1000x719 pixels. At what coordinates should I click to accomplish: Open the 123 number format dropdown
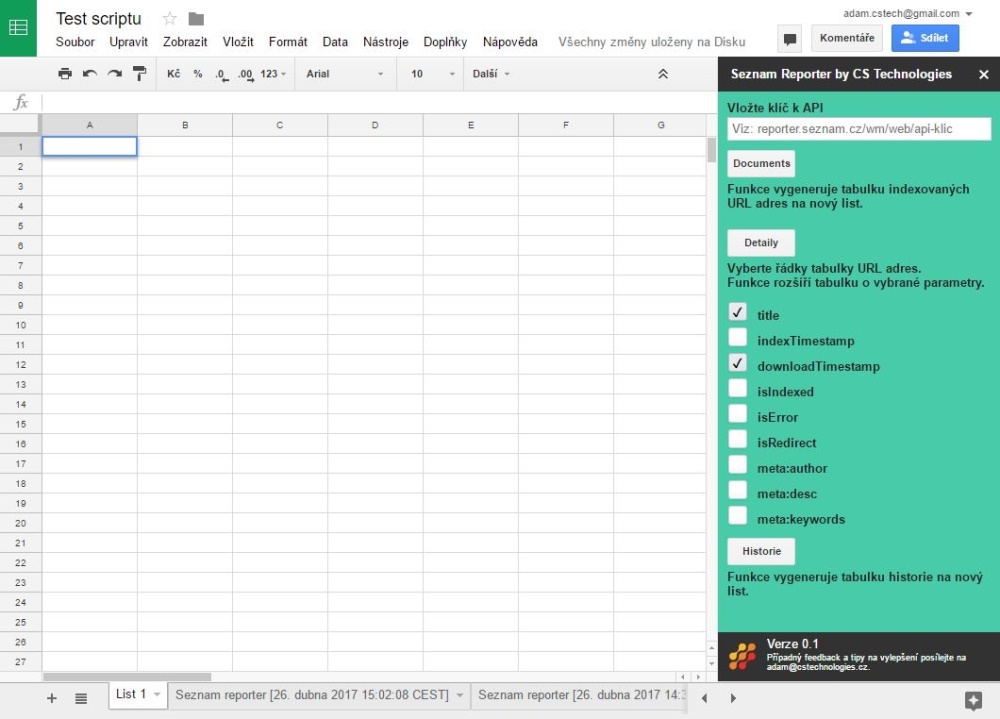coord(273,74)
